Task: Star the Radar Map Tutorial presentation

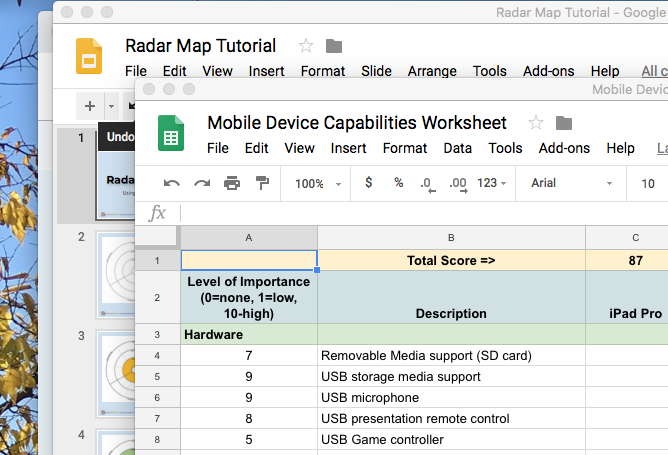Action: [305, 46]
